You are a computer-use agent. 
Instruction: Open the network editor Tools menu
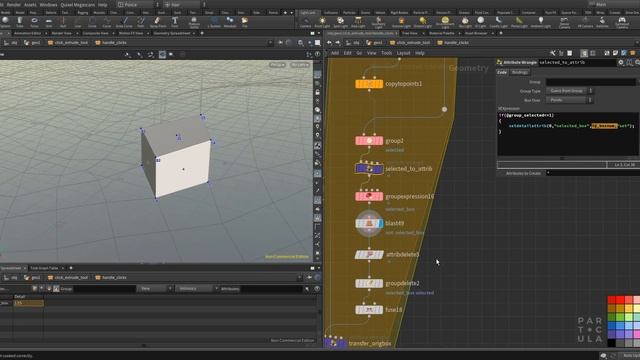pyautogui.click(x=386, y=53)
